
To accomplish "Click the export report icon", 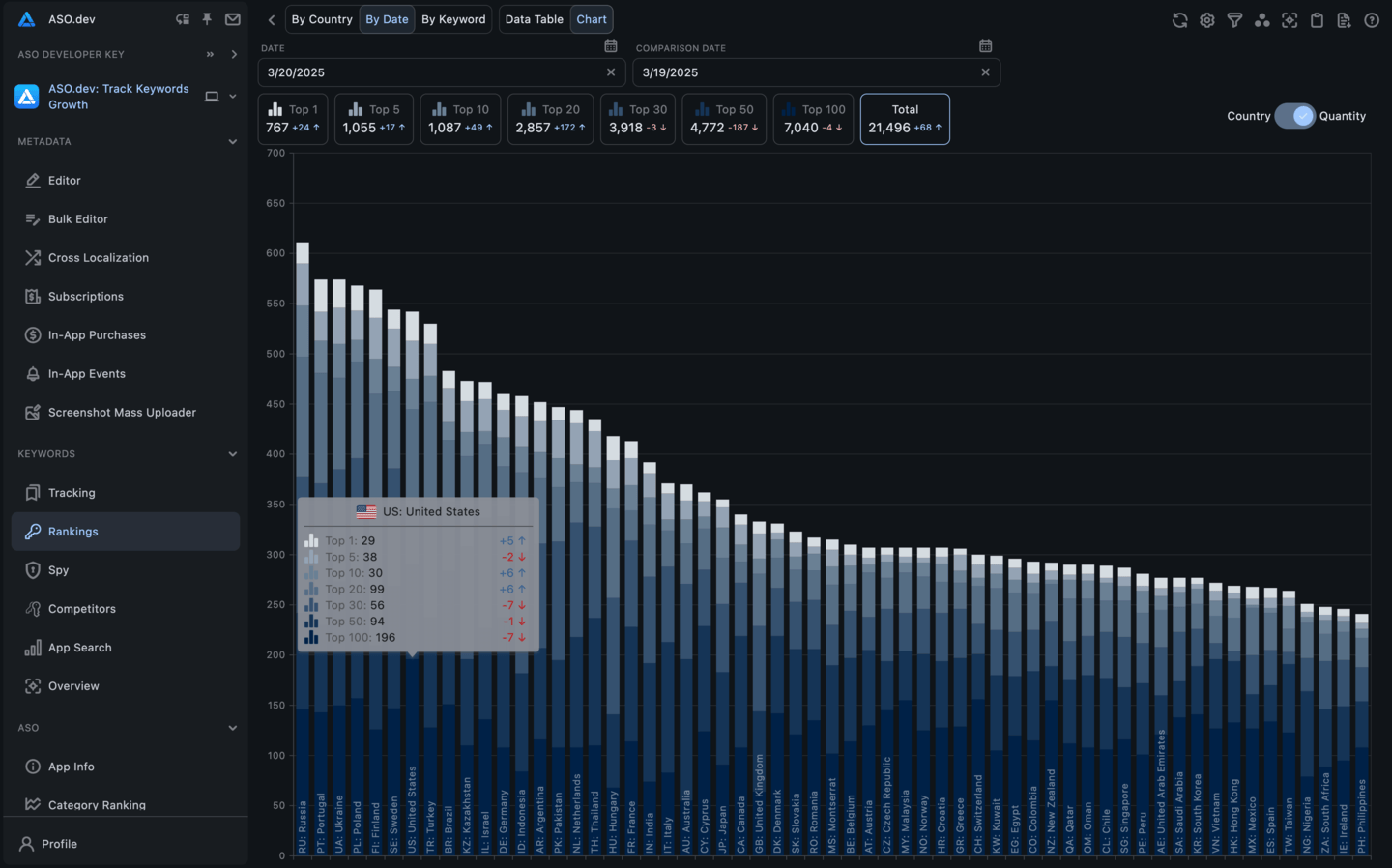I will (1345, 18).
